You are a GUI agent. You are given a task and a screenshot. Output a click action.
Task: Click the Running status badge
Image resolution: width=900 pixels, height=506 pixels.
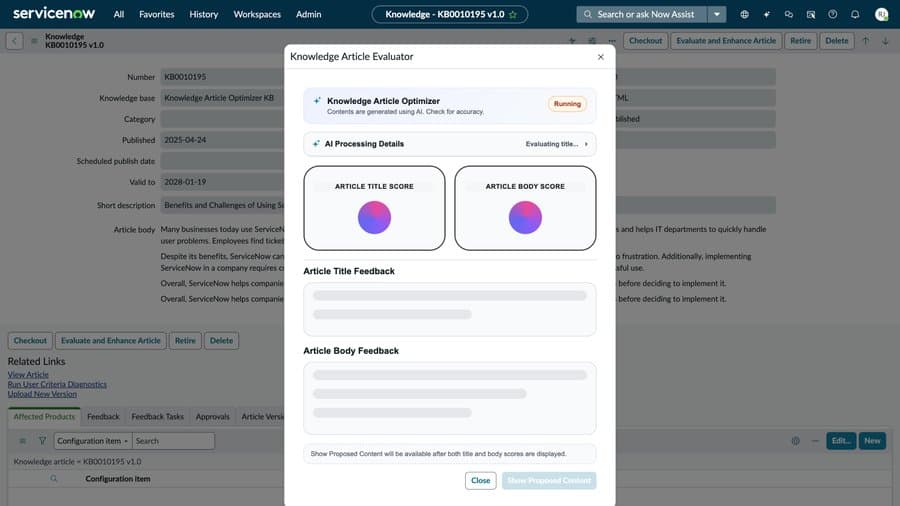567,104
